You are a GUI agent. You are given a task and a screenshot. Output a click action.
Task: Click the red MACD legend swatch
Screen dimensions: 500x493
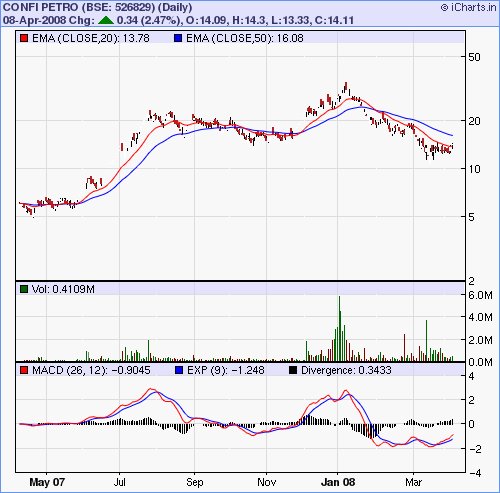click(x=24, y=370)
